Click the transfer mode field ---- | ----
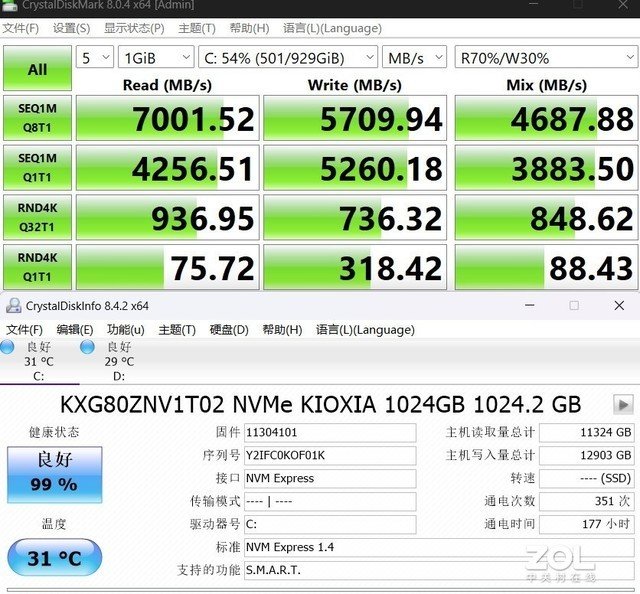640x594 pixels. coord(330,501)
